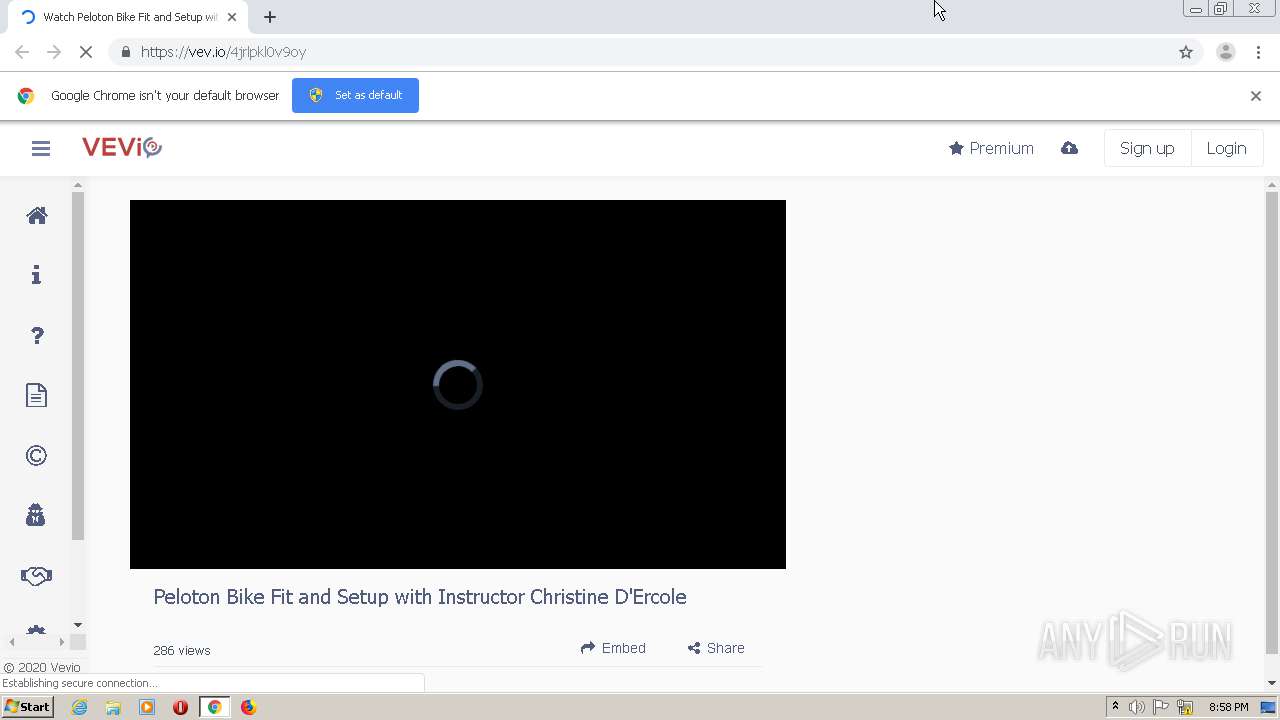Click the page scrollbar up arrow

point(1272,185)
